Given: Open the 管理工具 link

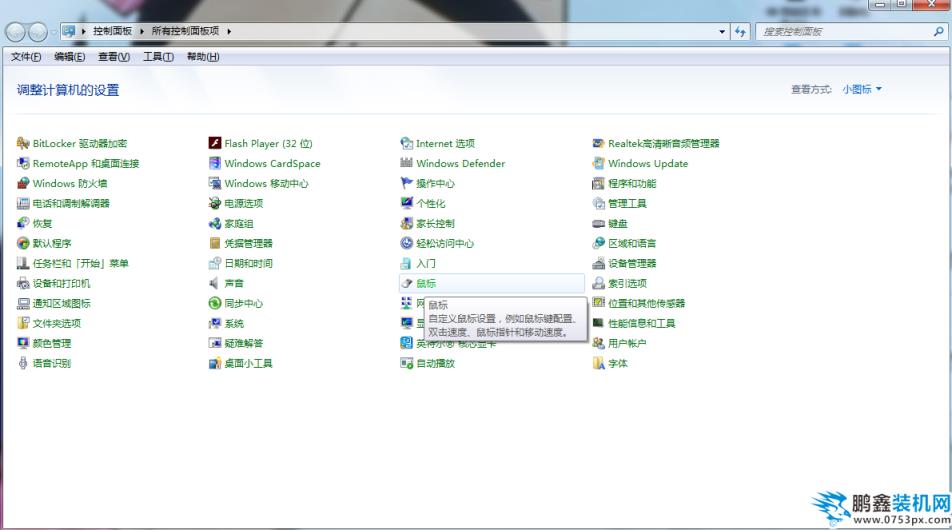Looking at the screenshot, I should [x=627, y=203].
